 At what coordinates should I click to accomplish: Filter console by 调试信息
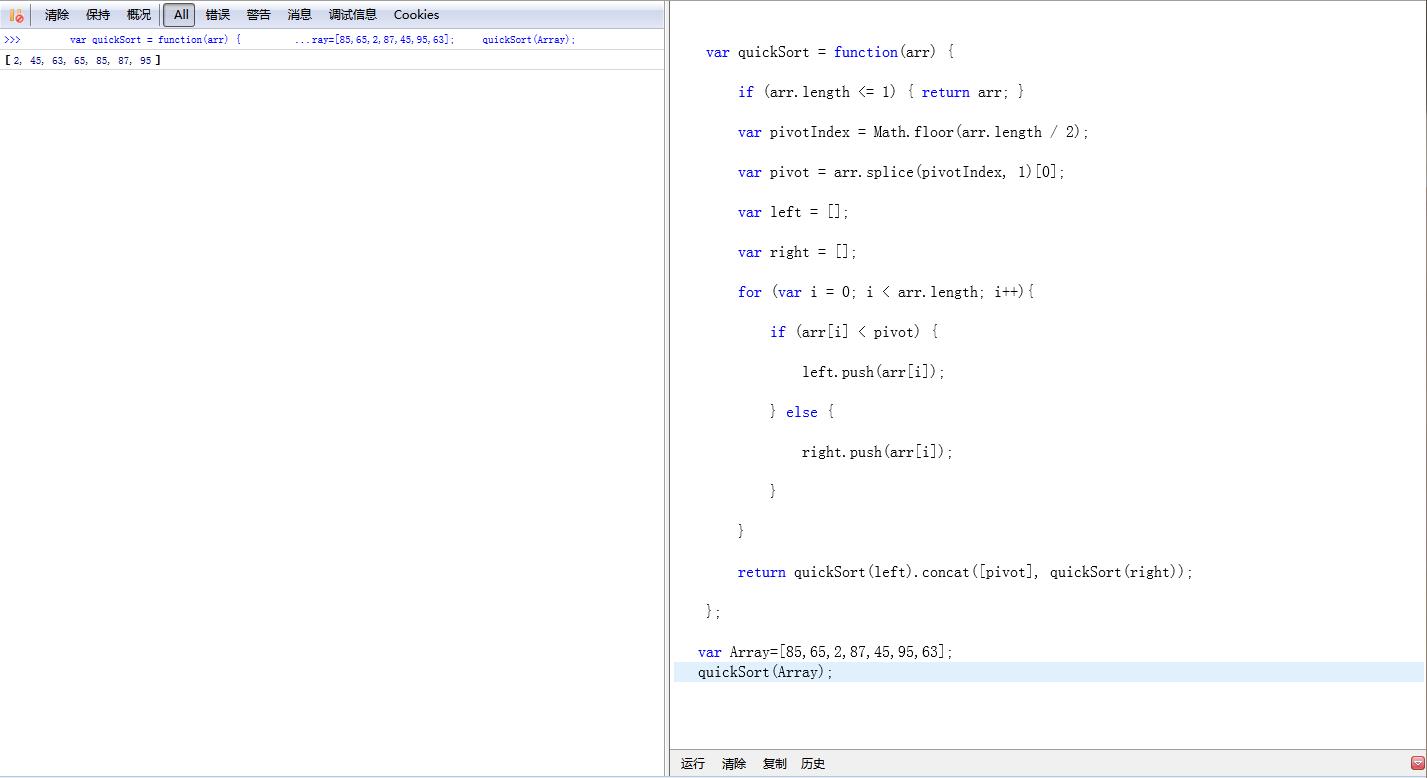[353, 15]
